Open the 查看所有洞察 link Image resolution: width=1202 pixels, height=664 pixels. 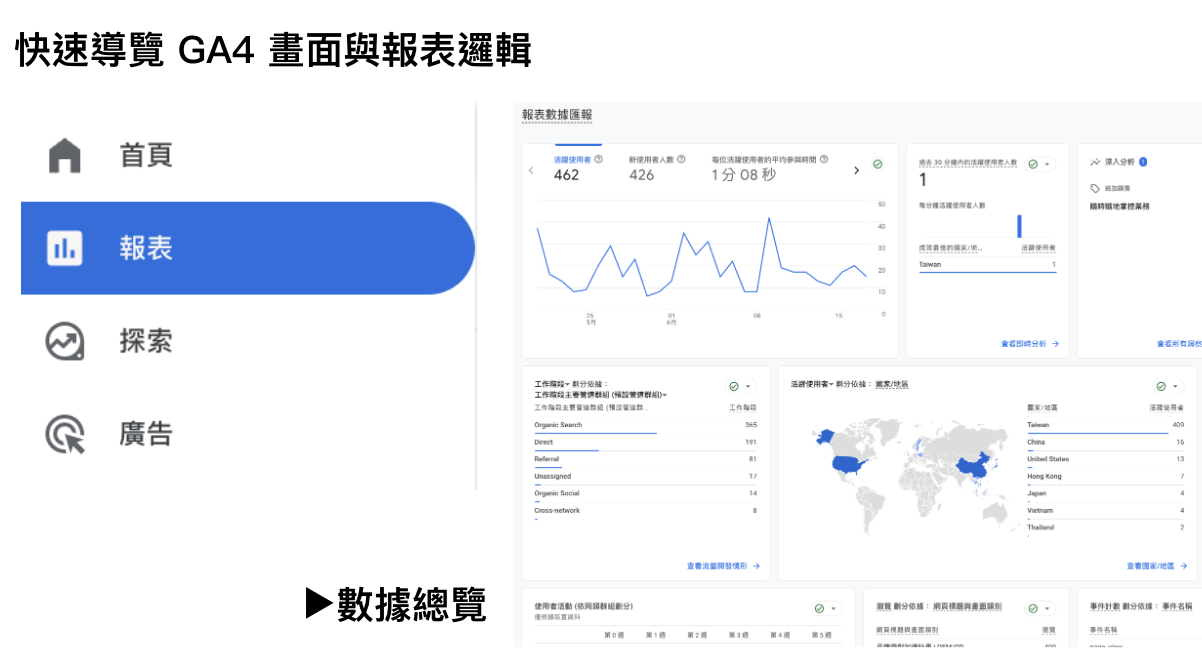pos(1178,344)
